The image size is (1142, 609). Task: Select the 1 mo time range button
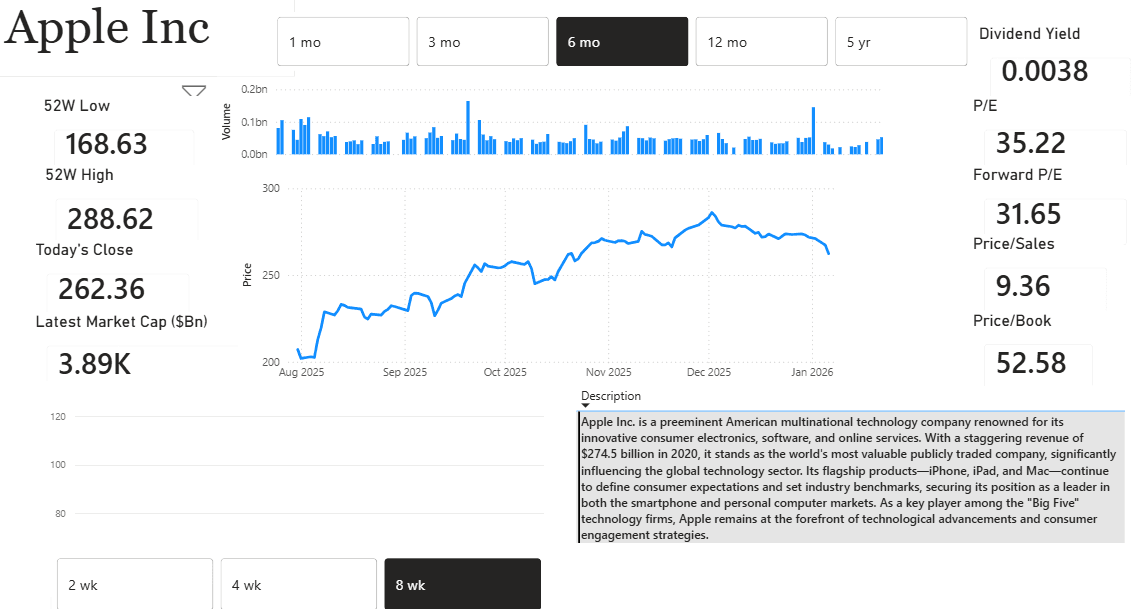343,41
